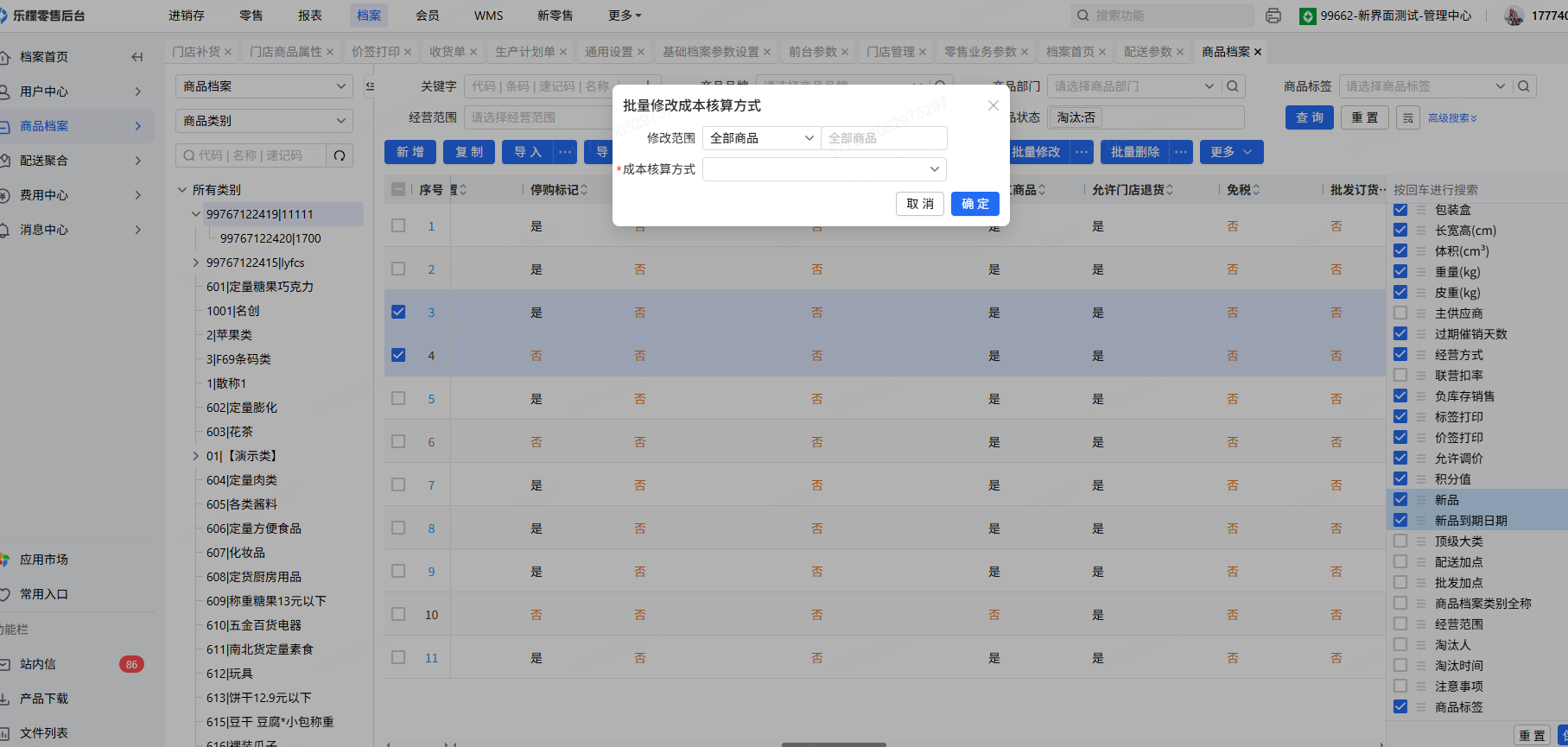Close the 门店补货 tab

click(228, 52)
